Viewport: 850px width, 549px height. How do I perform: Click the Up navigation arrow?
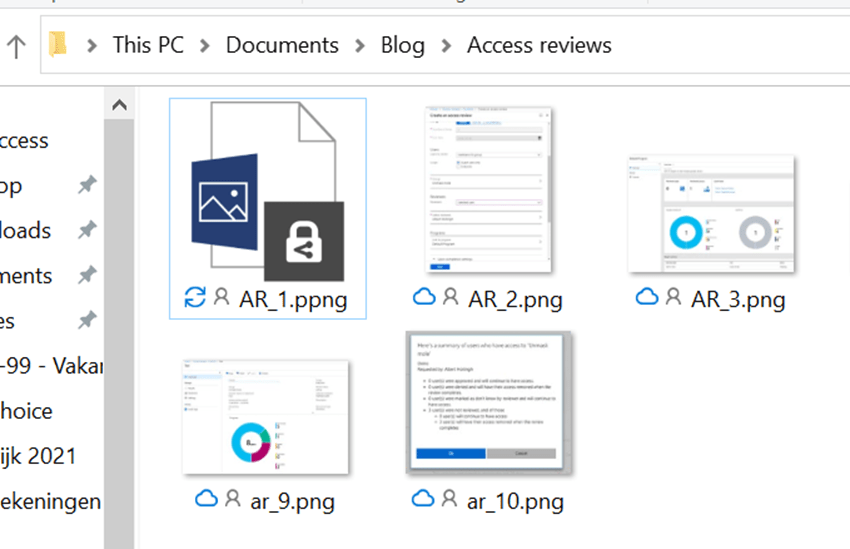(x=15, y=46)
